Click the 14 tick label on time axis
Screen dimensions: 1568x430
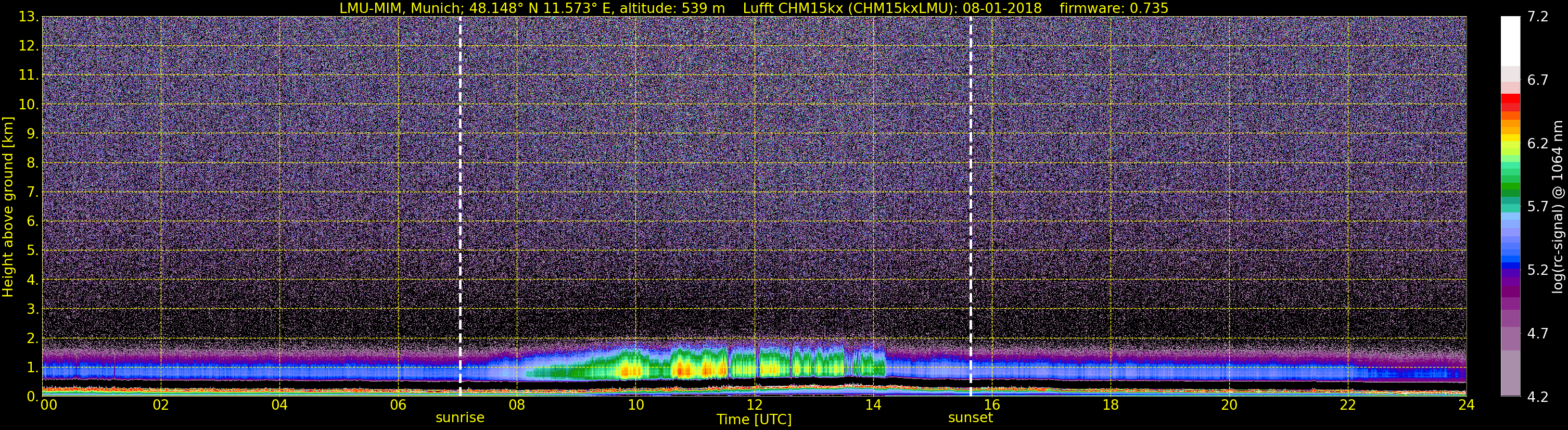[873, 406]
